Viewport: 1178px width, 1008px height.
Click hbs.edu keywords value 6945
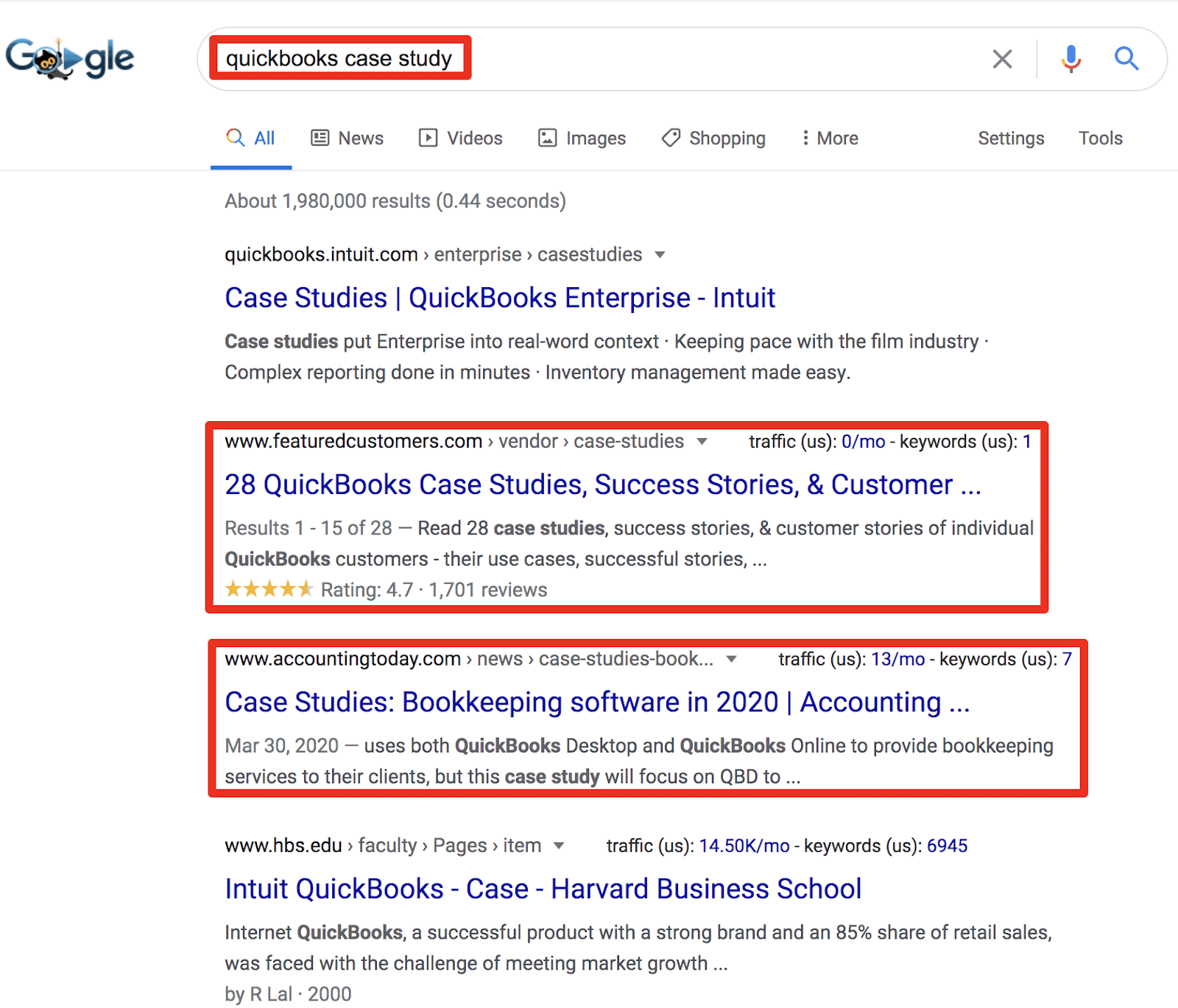point(947,846)
